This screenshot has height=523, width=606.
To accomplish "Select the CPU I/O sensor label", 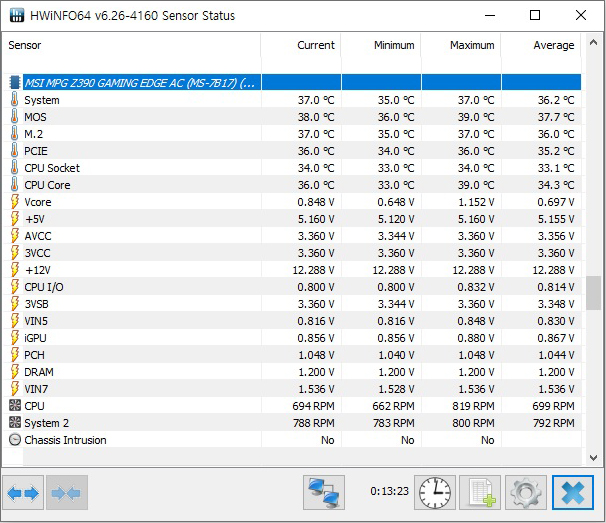I will coord(44,287).
